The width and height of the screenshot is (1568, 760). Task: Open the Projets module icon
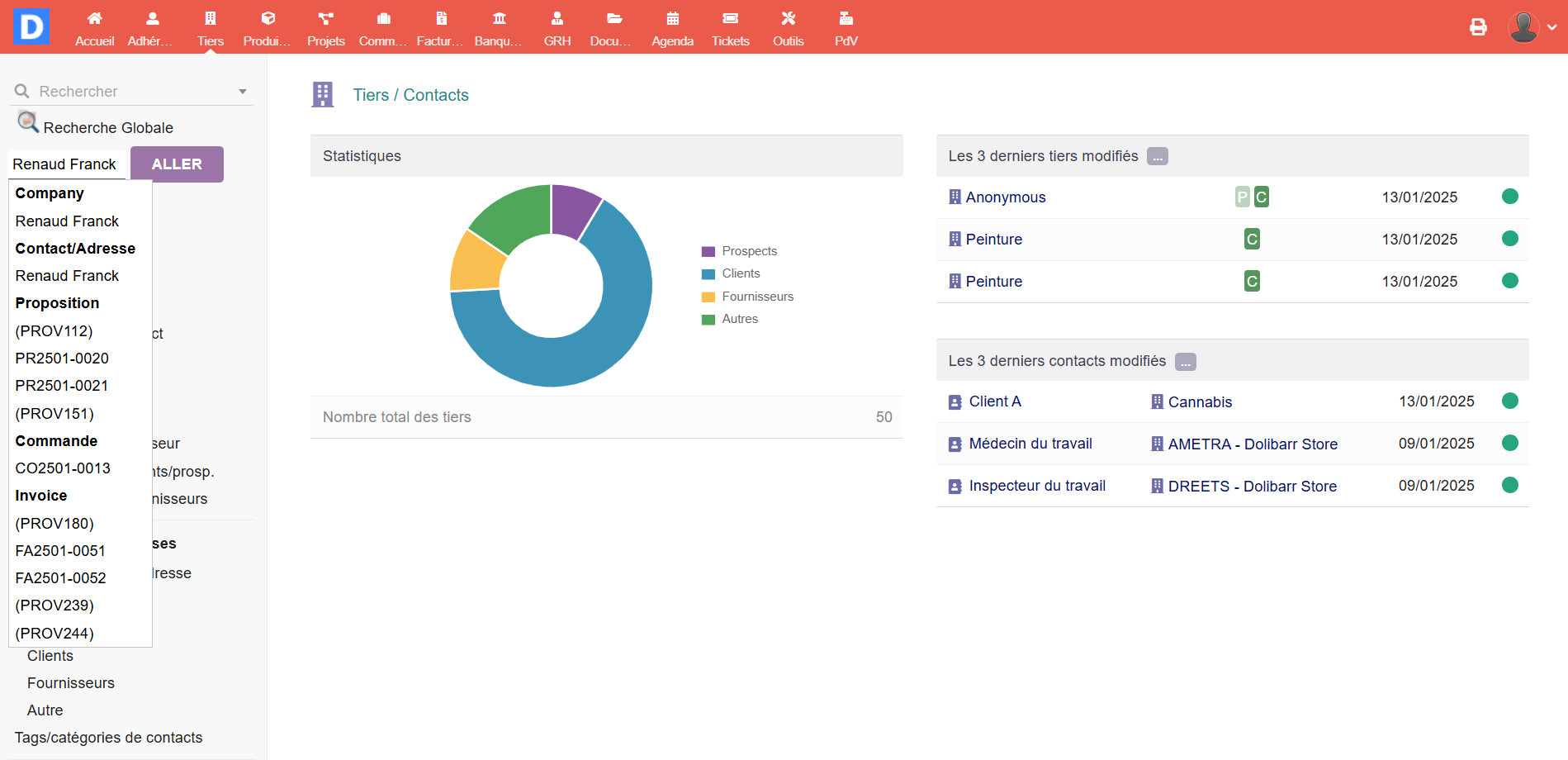coord(325,19)
